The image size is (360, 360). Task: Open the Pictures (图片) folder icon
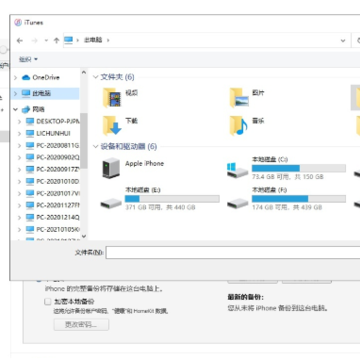239,98
